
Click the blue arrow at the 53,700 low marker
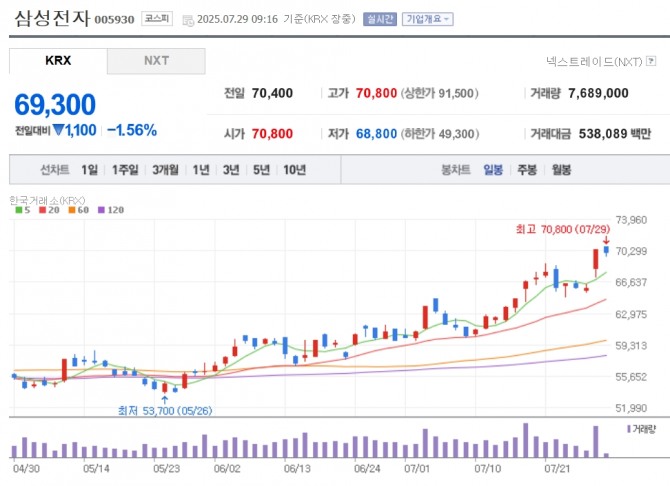point(165,400)
